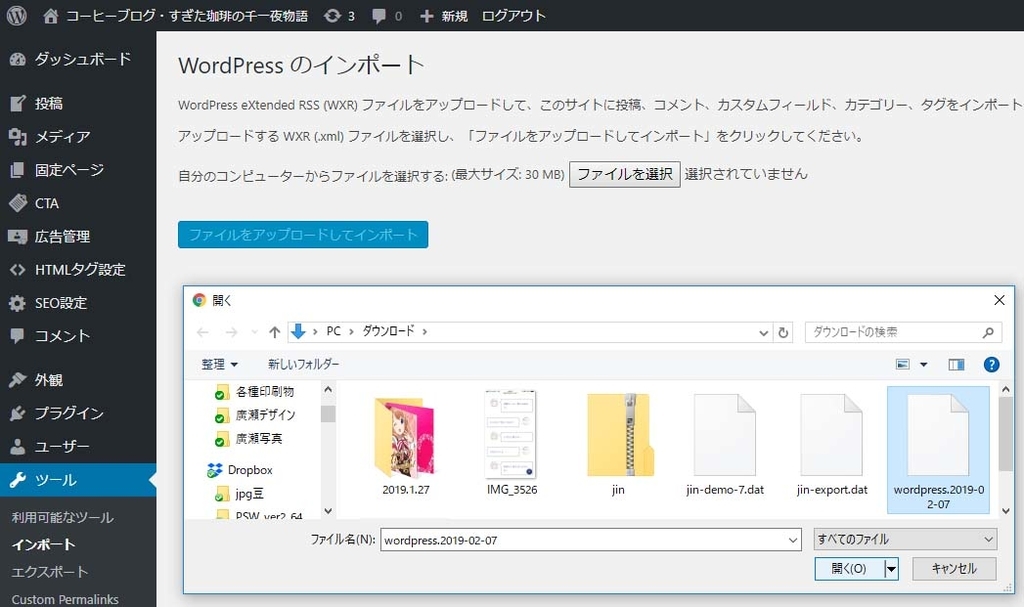Image resolution: width=1024 pixels, height=607 pixels.
Task: Expand the ダウンロード breadcrumb chevron
Action: point(424,332)
